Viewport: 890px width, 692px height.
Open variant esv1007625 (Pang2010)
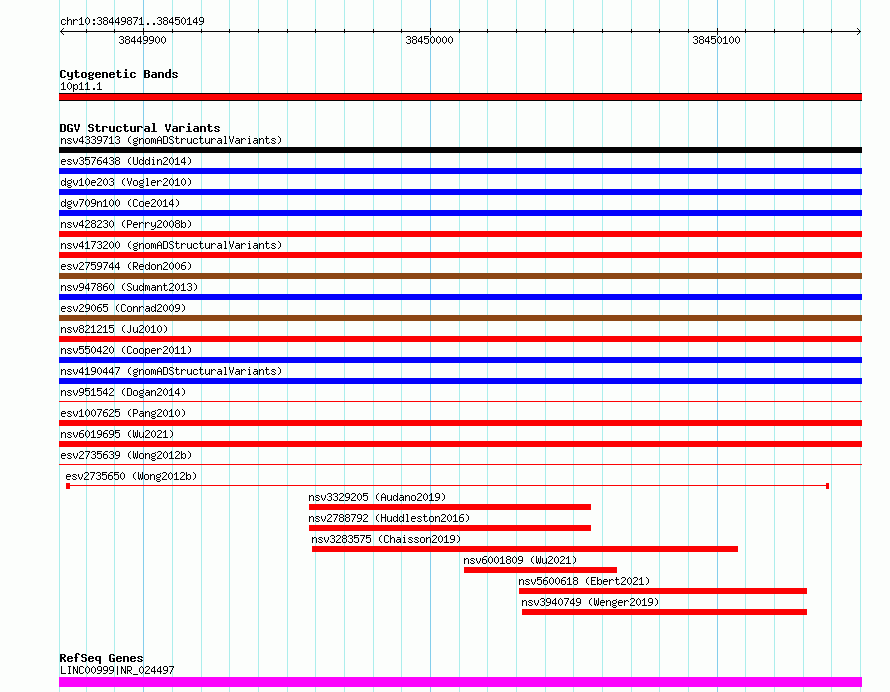pos(123,413)
